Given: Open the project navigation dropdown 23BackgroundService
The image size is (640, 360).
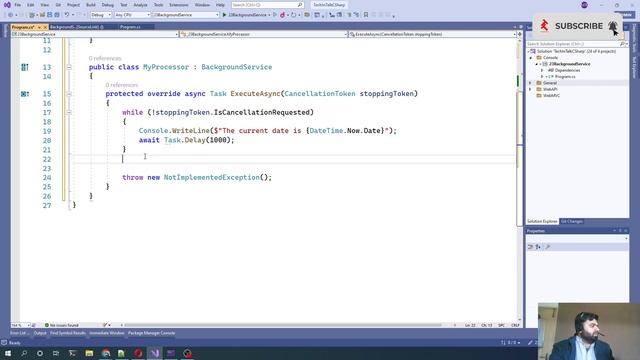Looking at the screenshot, I should point(95,34).
